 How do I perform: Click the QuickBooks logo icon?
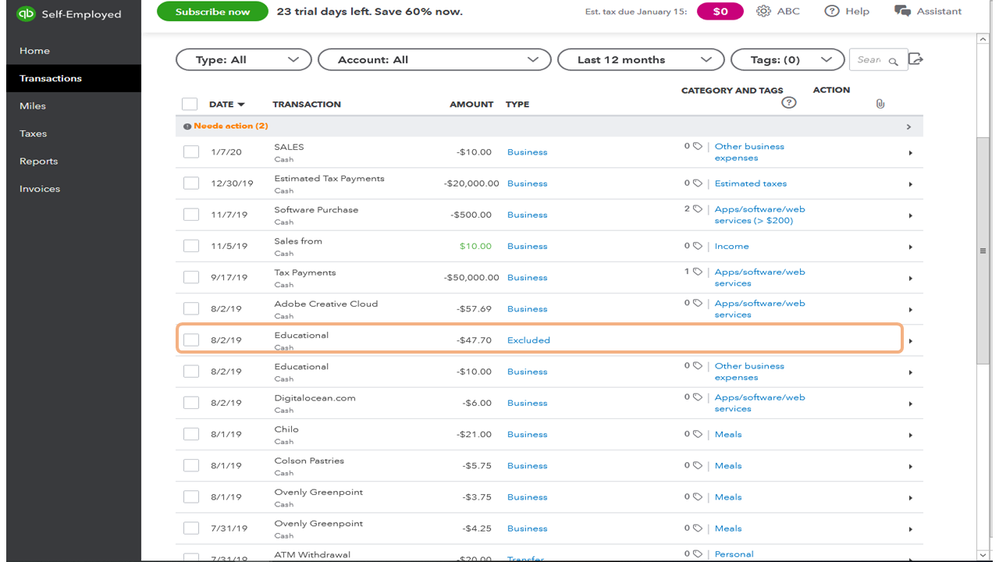(x=26, y=14)
